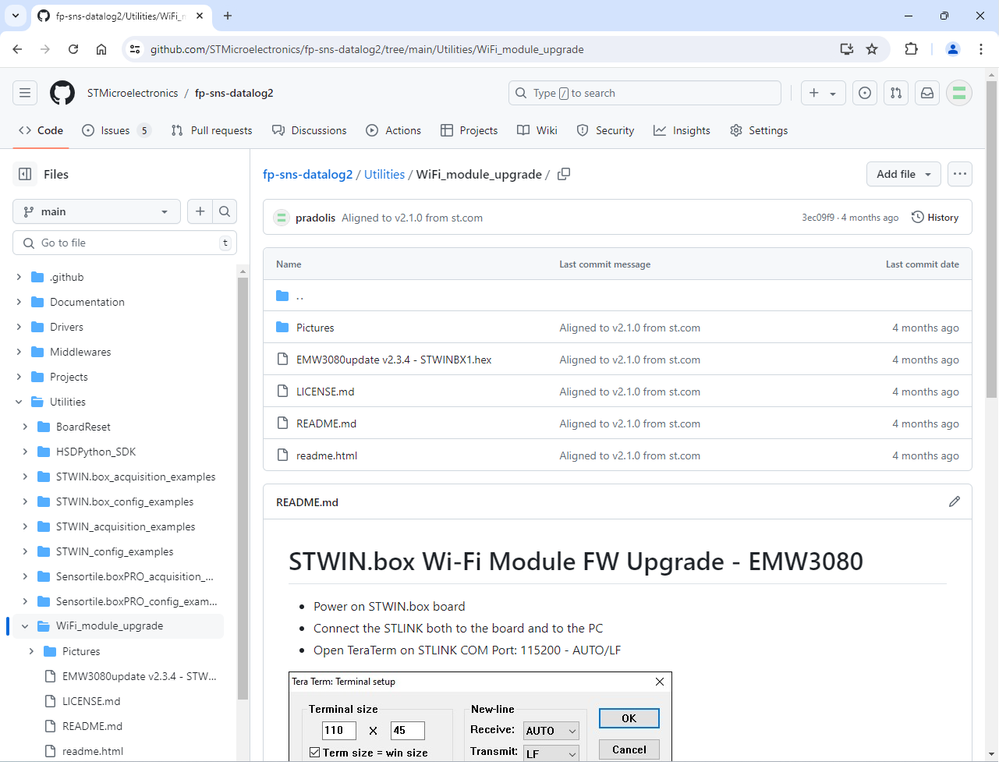Open the fp-sns-datalog2 breadcrumb link
Viewport: 999px width, 762px height.
tap(308, 175)
